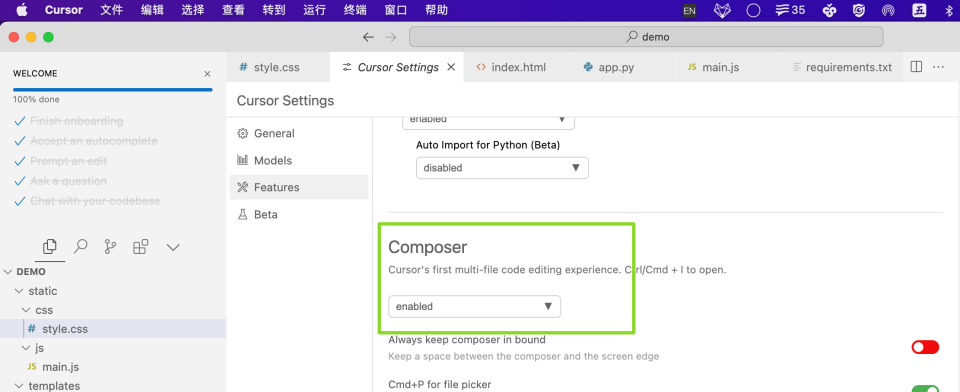
Task: Switch to style.css tab
Action: [x=277, y=67]
